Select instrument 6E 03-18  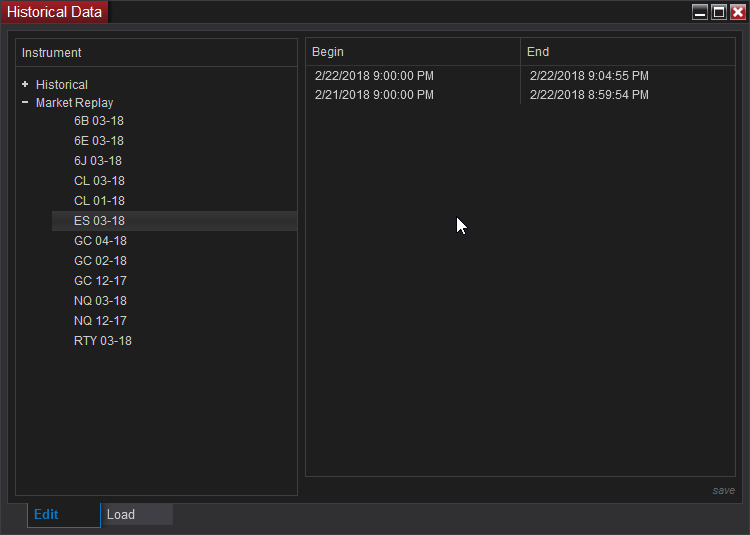coord(99,141)
